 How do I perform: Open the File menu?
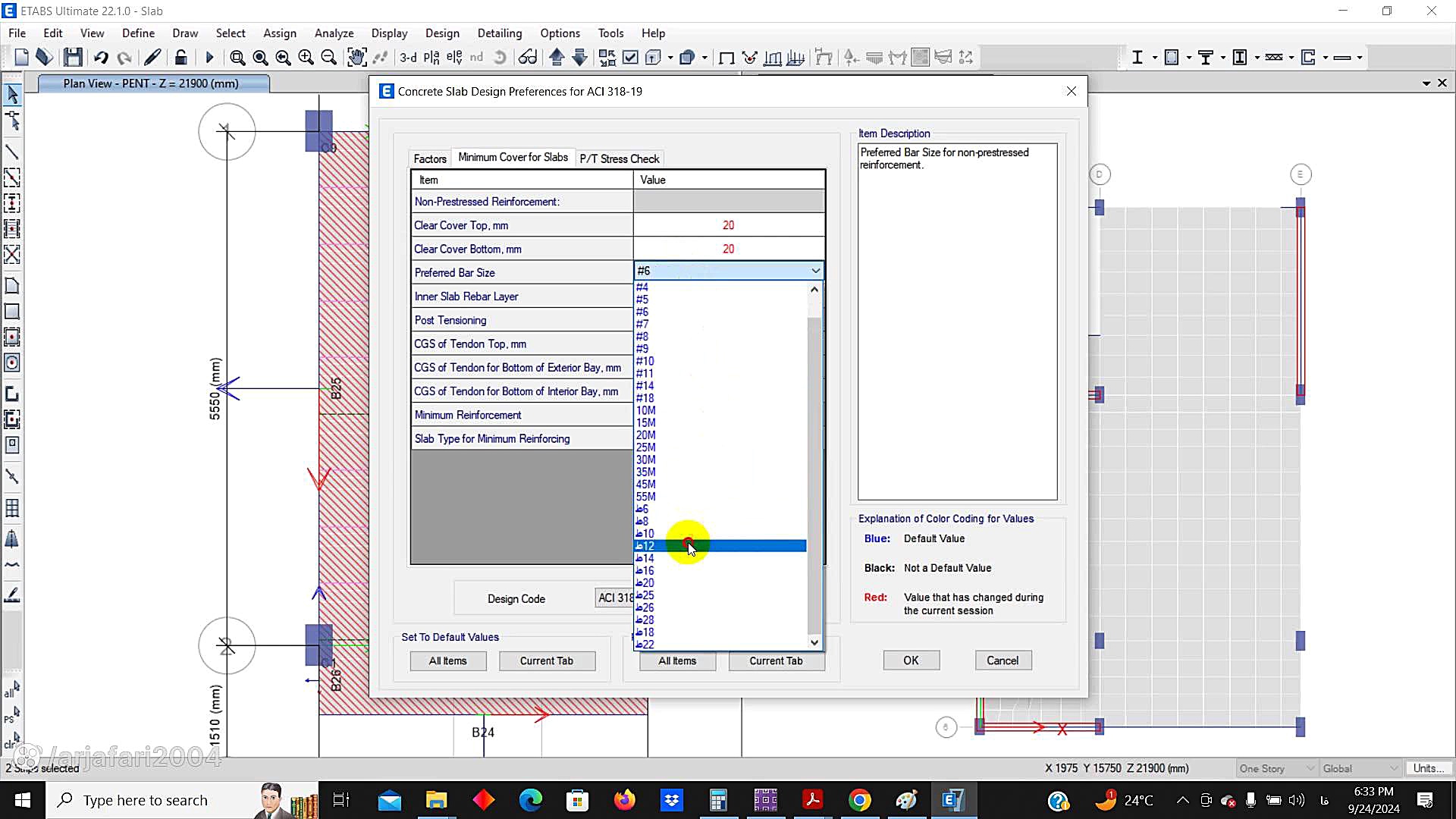[x=17, y=33]
